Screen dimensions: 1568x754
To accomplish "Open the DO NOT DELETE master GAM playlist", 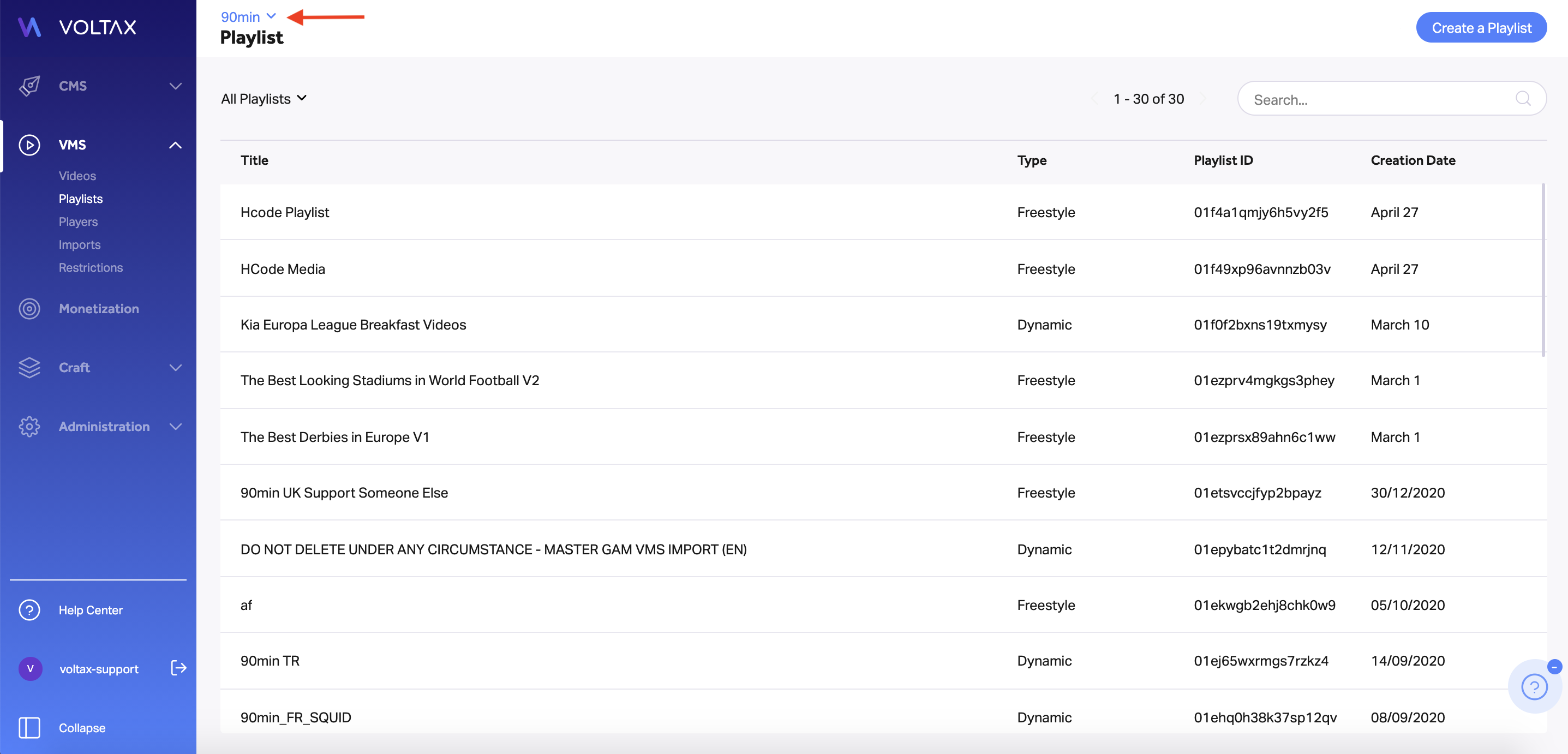I will 883,549.
